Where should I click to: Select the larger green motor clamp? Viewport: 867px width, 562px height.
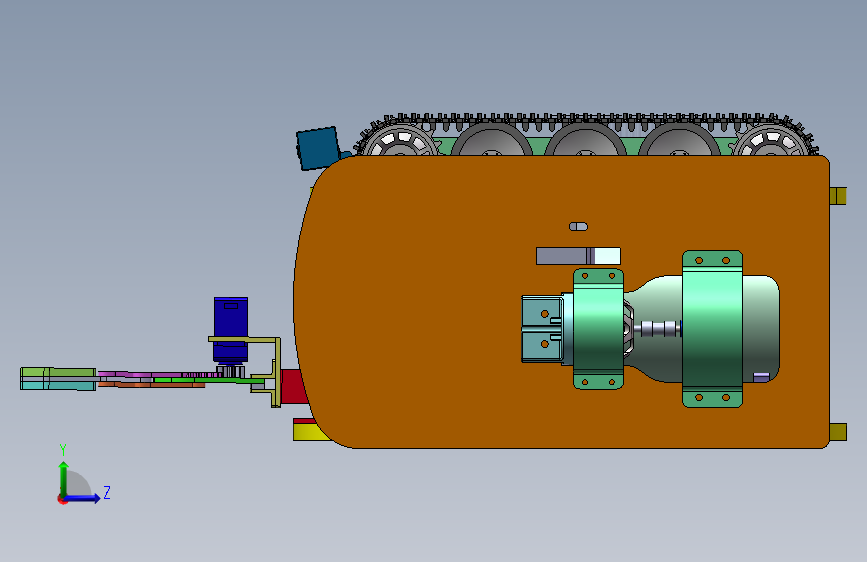712,329
